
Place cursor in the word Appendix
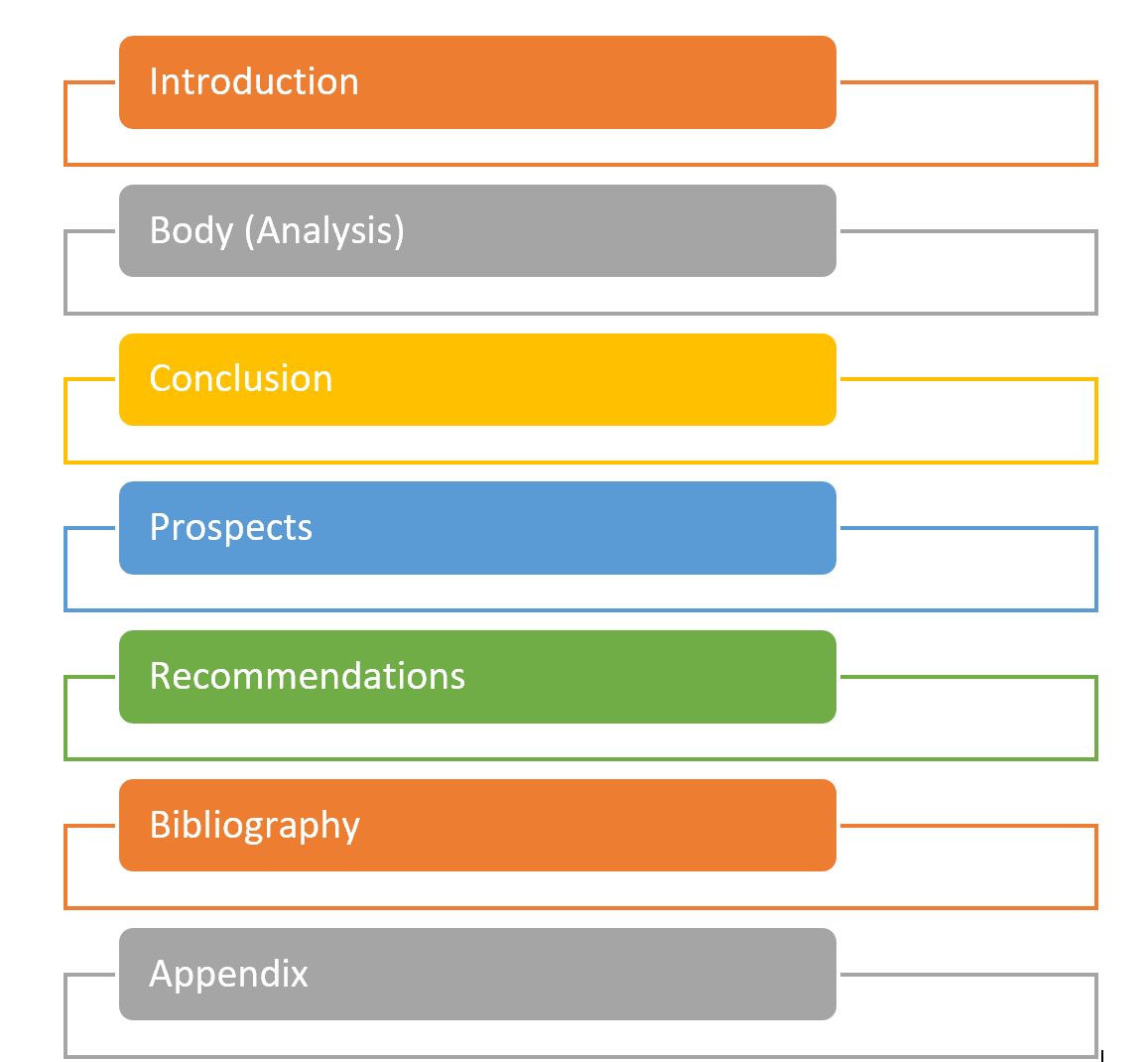click(x=228, y=975)
